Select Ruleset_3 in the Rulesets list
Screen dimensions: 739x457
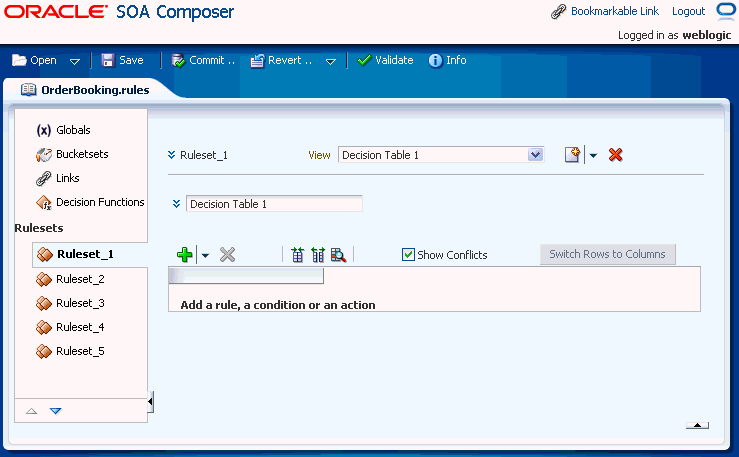click(70, 303)
